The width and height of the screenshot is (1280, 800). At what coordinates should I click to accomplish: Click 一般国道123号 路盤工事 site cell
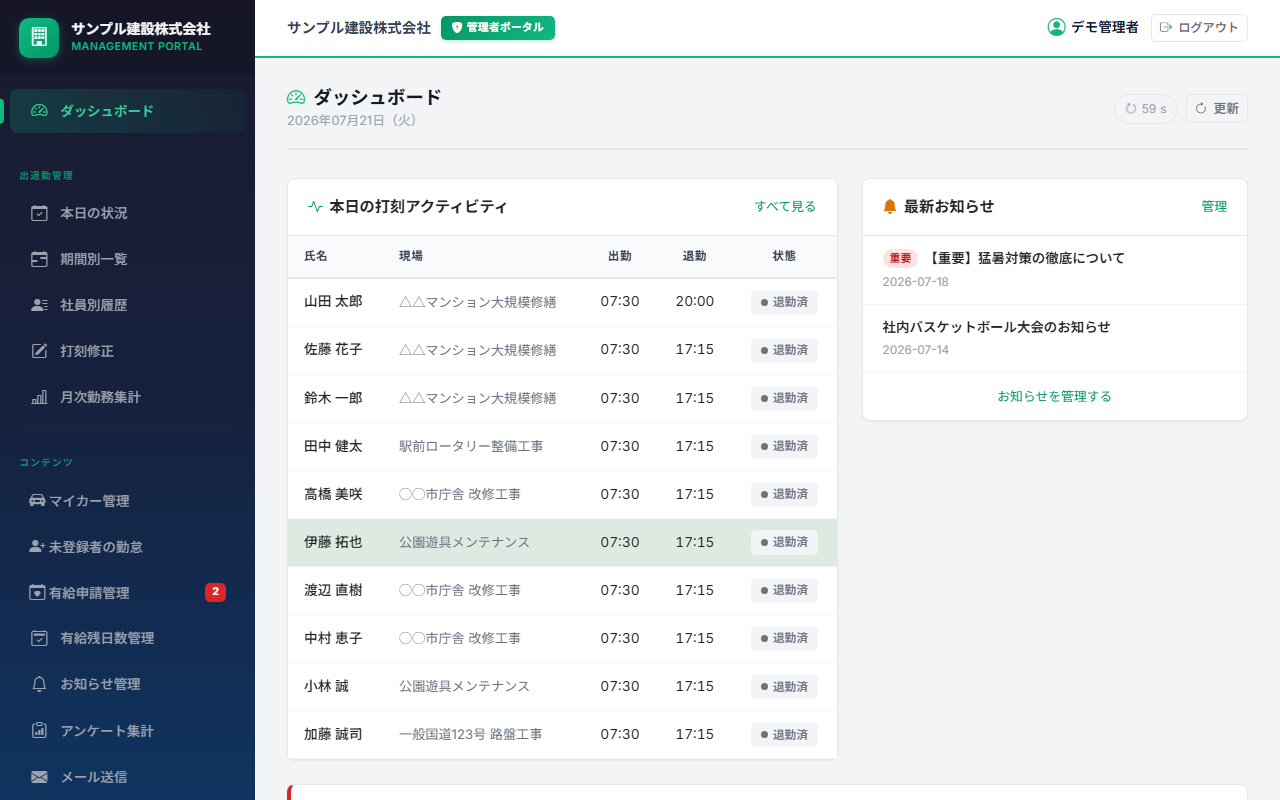coord(470,734)
